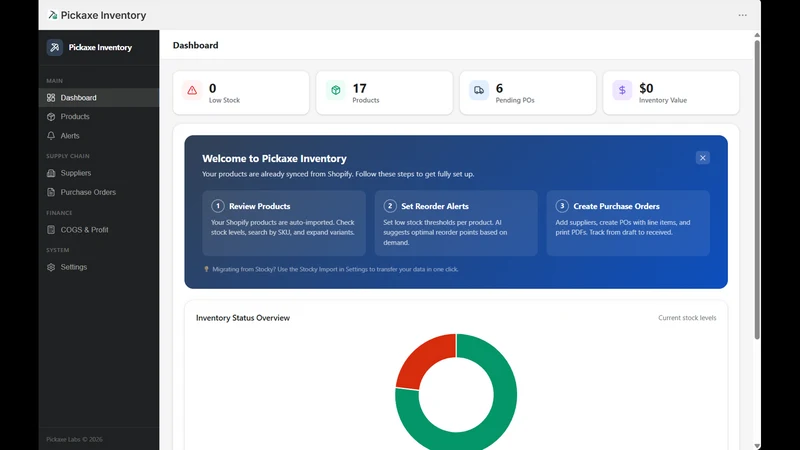Click the 'Pickaxe Inventory' sidebar brand name
The image size is (800, 450).
(x=100, y=47)
